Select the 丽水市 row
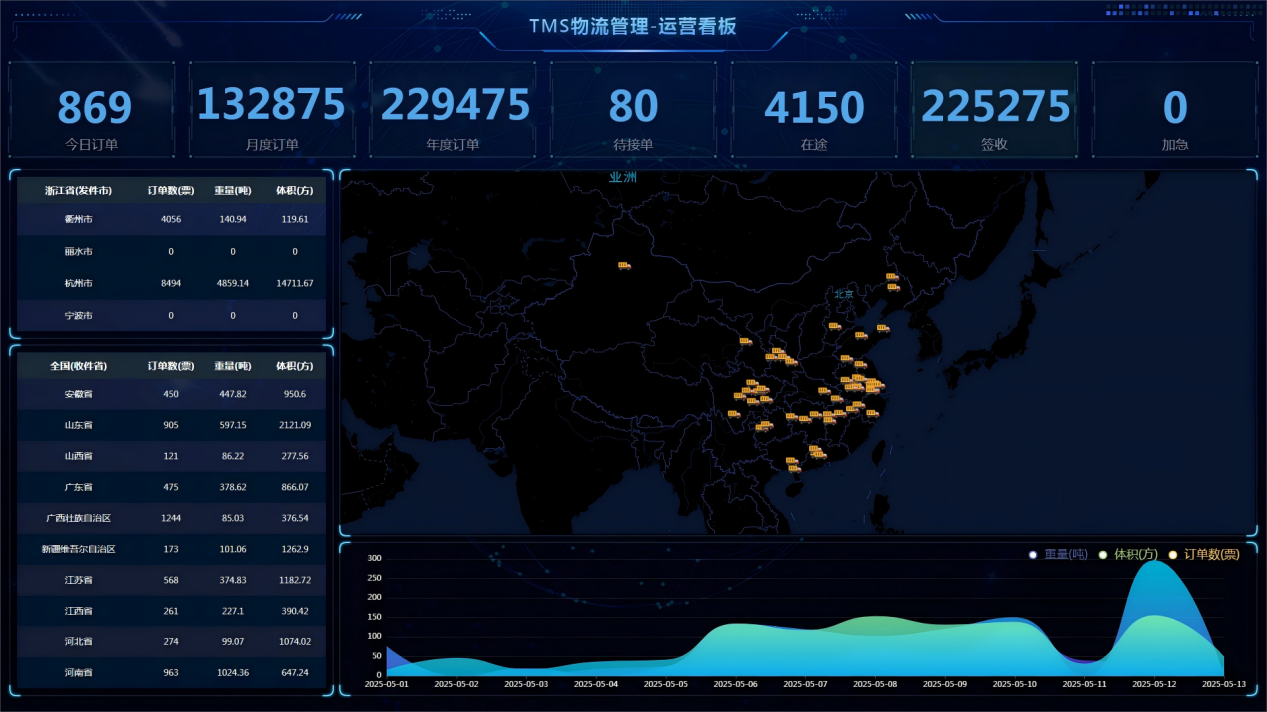1267x712 pixels. tap(171, 251)
